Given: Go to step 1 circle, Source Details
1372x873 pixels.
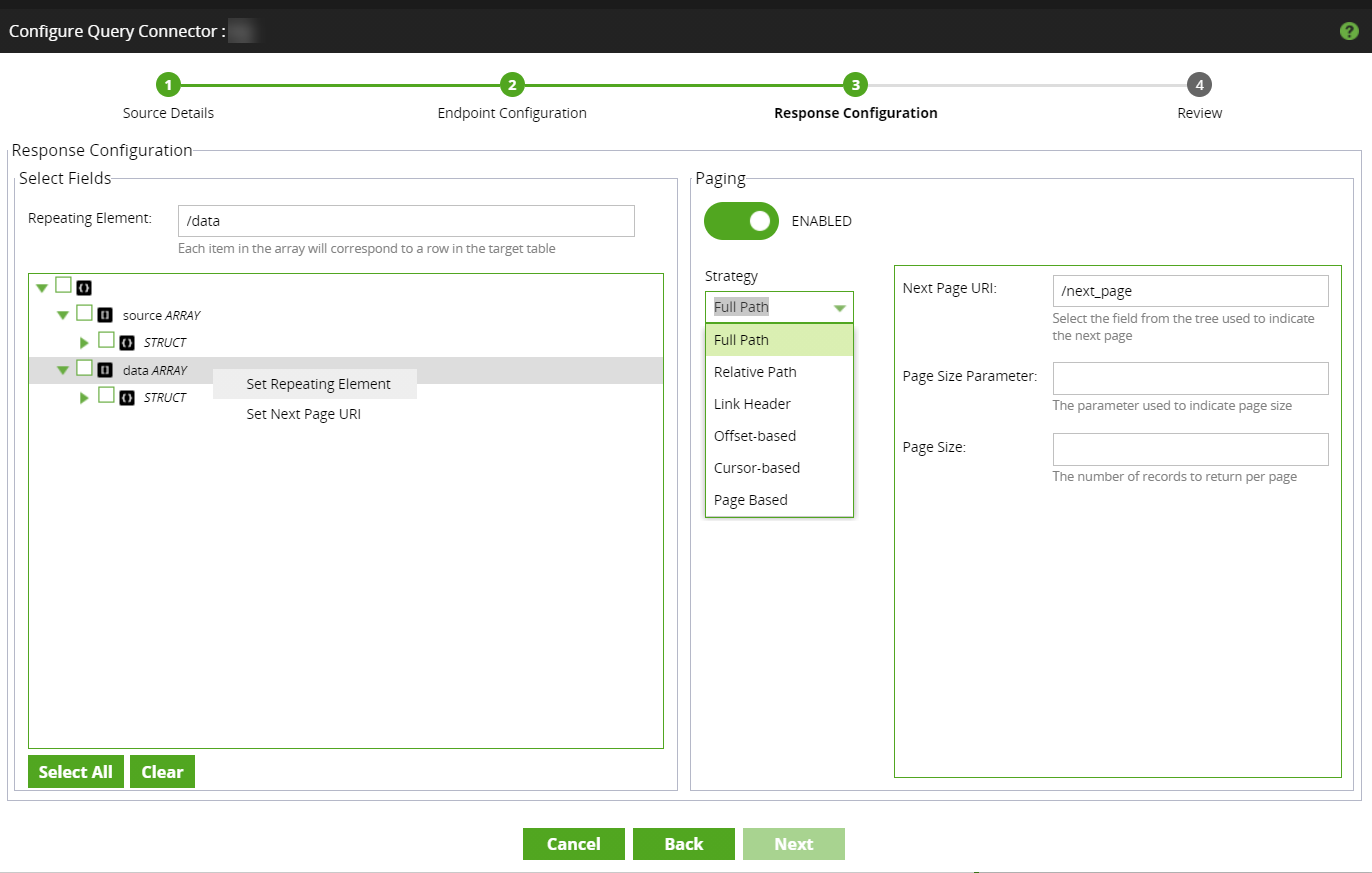Looking at the screenshot, I should tap(168, 85).
